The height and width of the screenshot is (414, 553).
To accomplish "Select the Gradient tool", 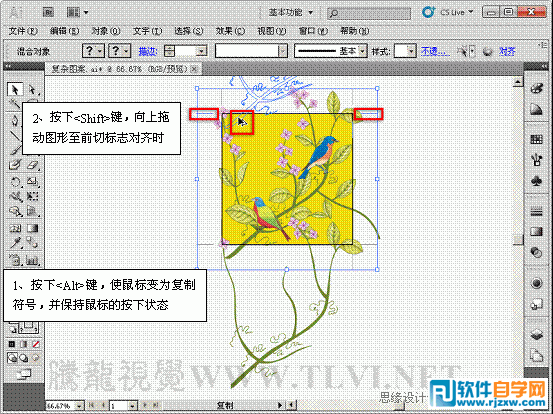I will pyautogui.click(x=33, y=228).
